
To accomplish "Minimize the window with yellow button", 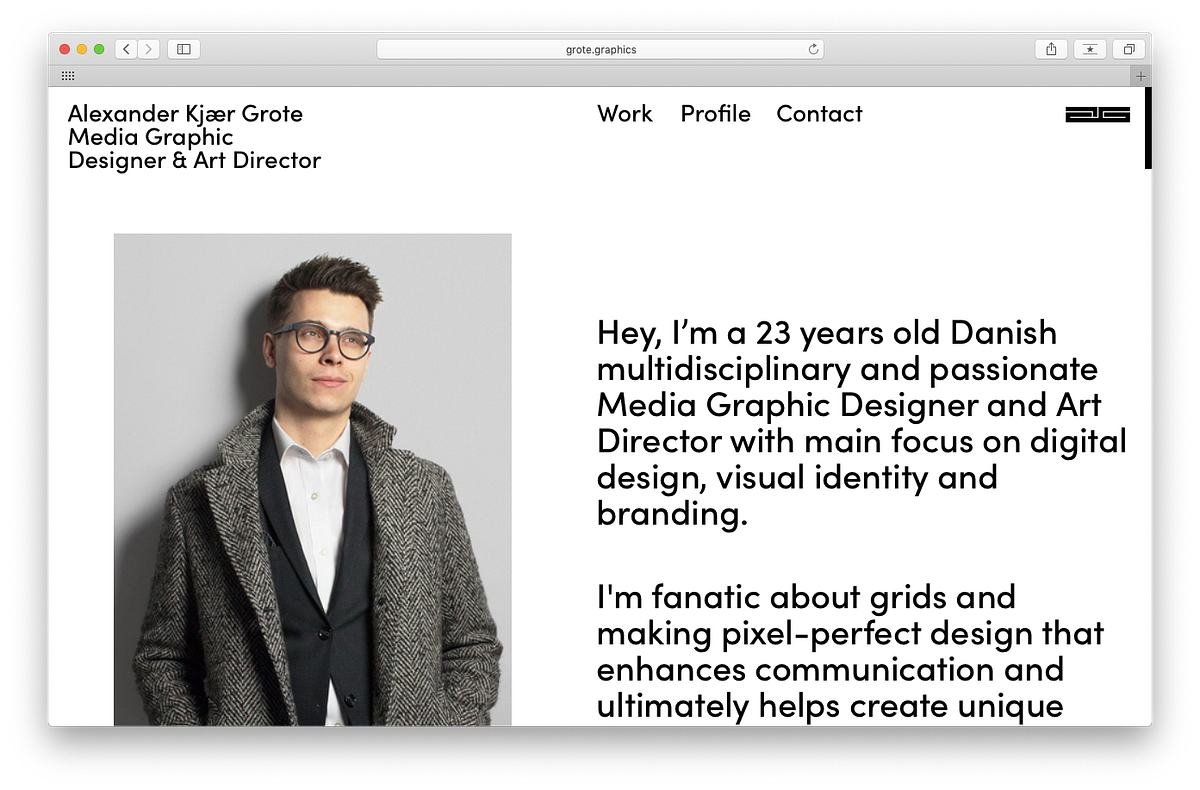I will coord(80,47).
